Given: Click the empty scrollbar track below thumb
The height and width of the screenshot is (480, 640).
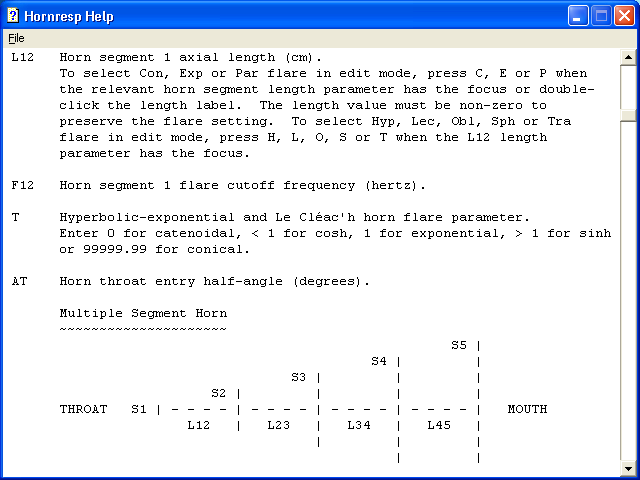Looking at the screenshot, I should [628, 291].
